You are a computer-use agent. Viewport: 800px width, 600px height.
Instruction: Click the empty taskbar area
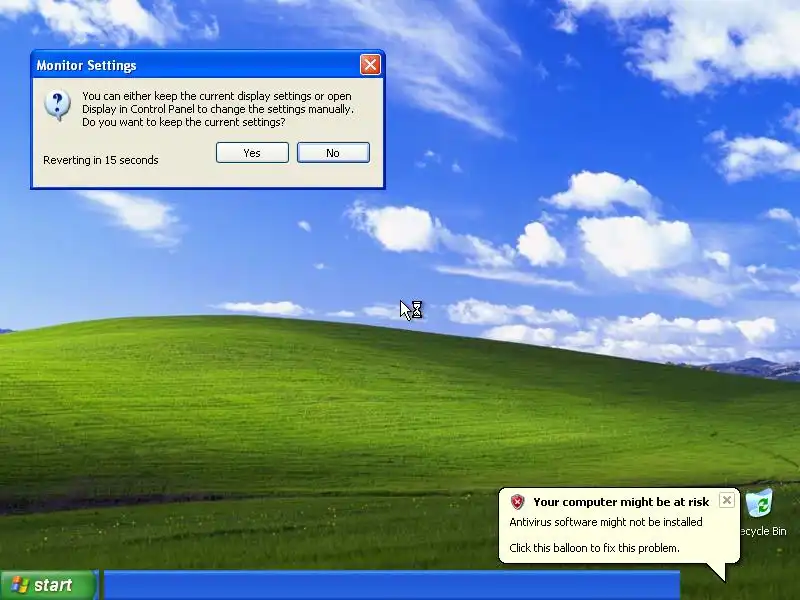(392, 586)
